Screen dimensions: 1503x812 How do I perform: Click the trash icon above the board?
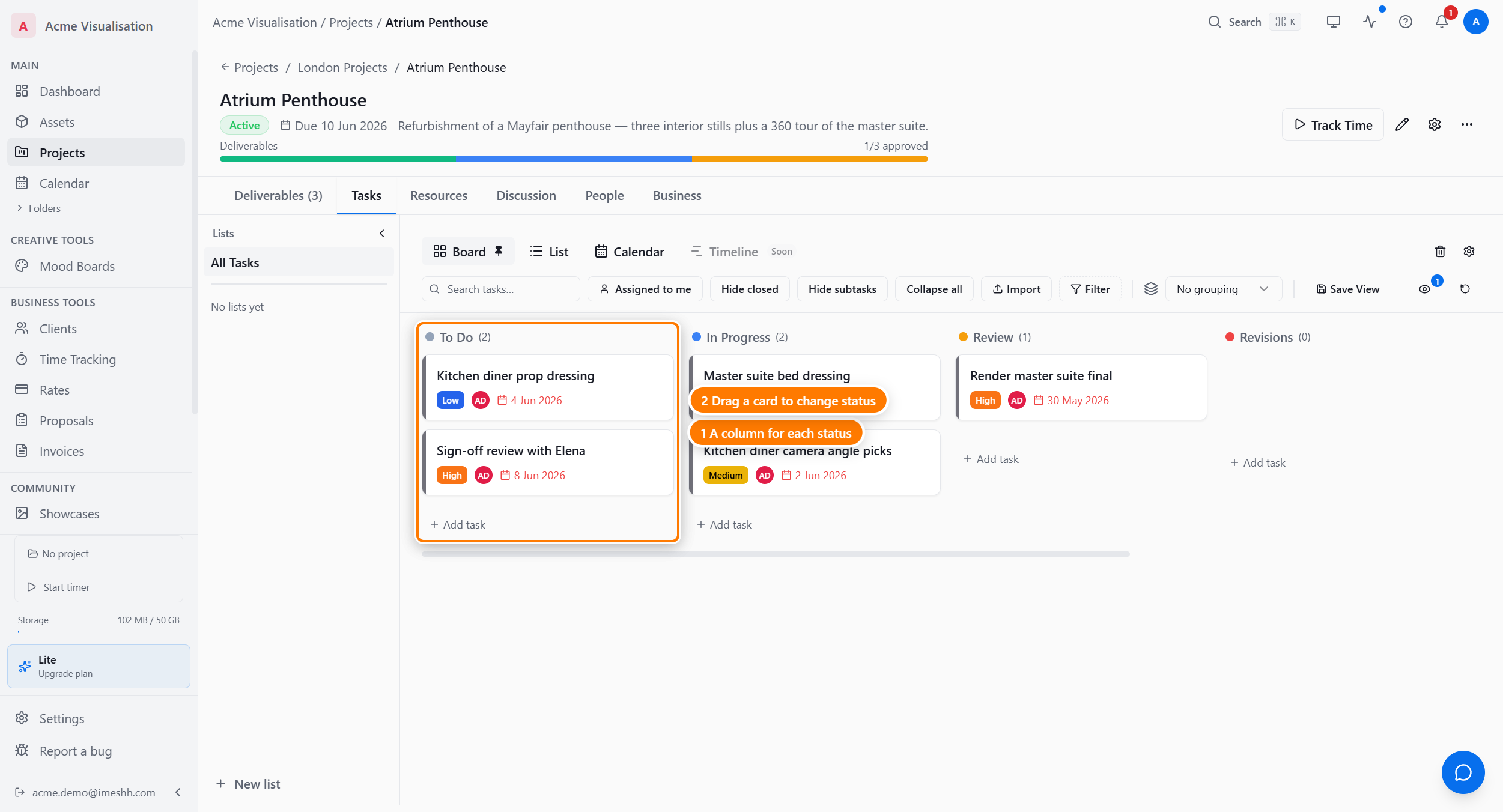1440,252
